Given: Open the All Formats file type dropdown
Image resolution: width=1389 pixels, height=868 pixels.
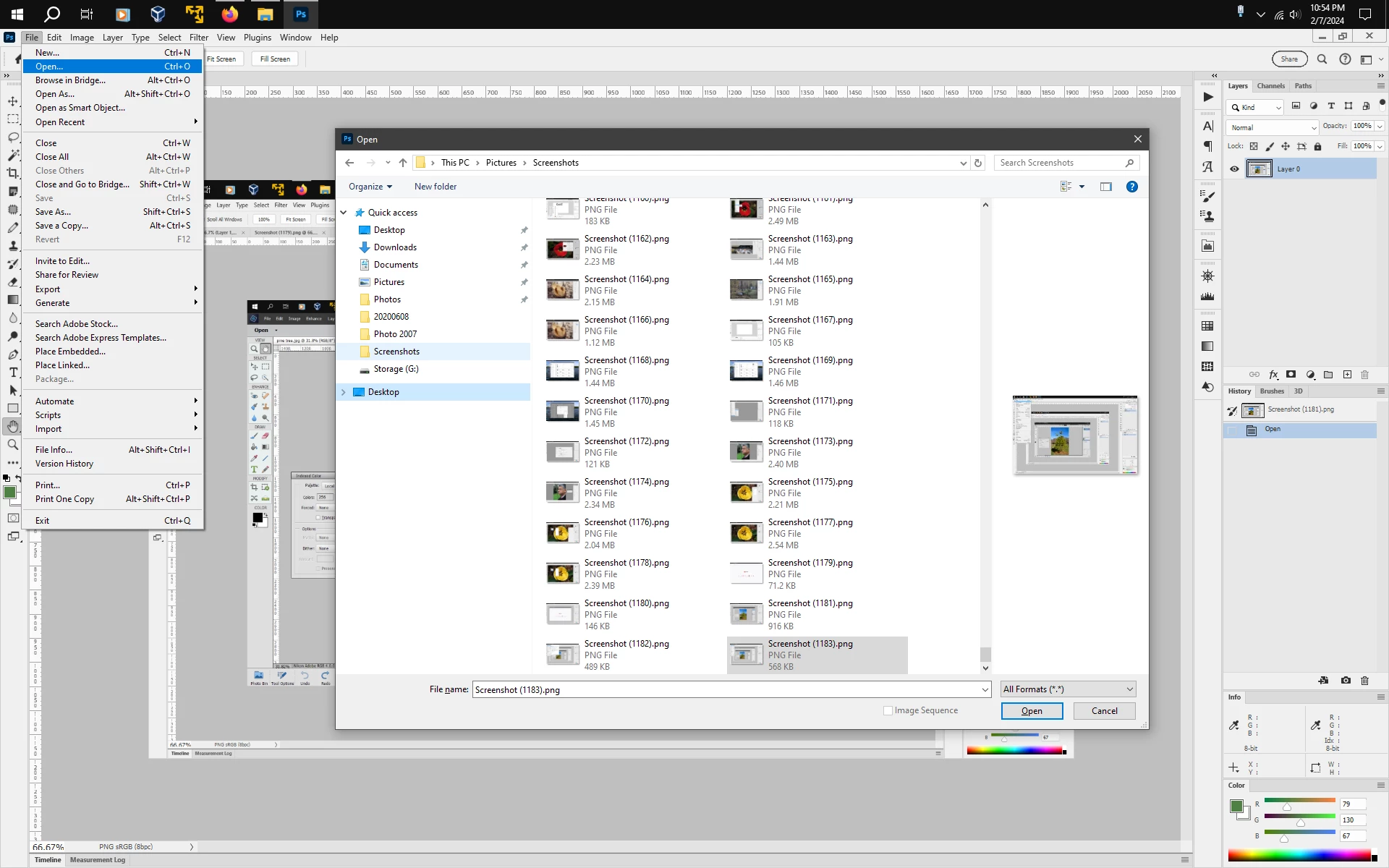Looking at the screenshot, I should click(x=1068, y=689).
